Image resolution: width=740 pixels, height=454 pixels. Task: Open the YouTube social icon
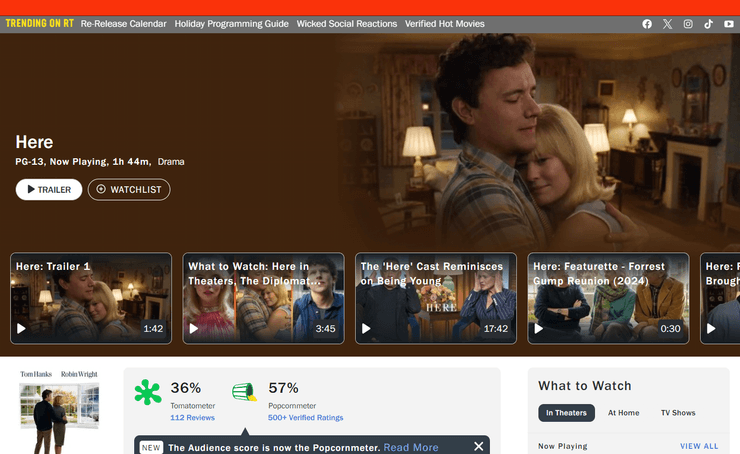tap(728, 24)
